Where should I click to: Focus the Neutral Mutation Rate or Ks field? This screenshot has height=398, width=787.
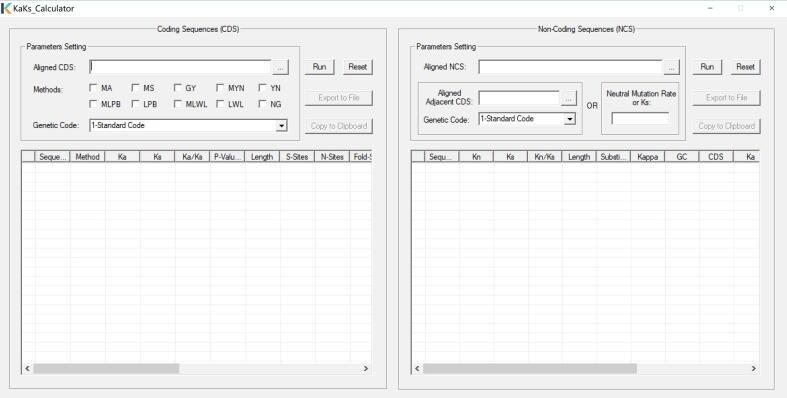pyautogui.click(x=640, y=119)
